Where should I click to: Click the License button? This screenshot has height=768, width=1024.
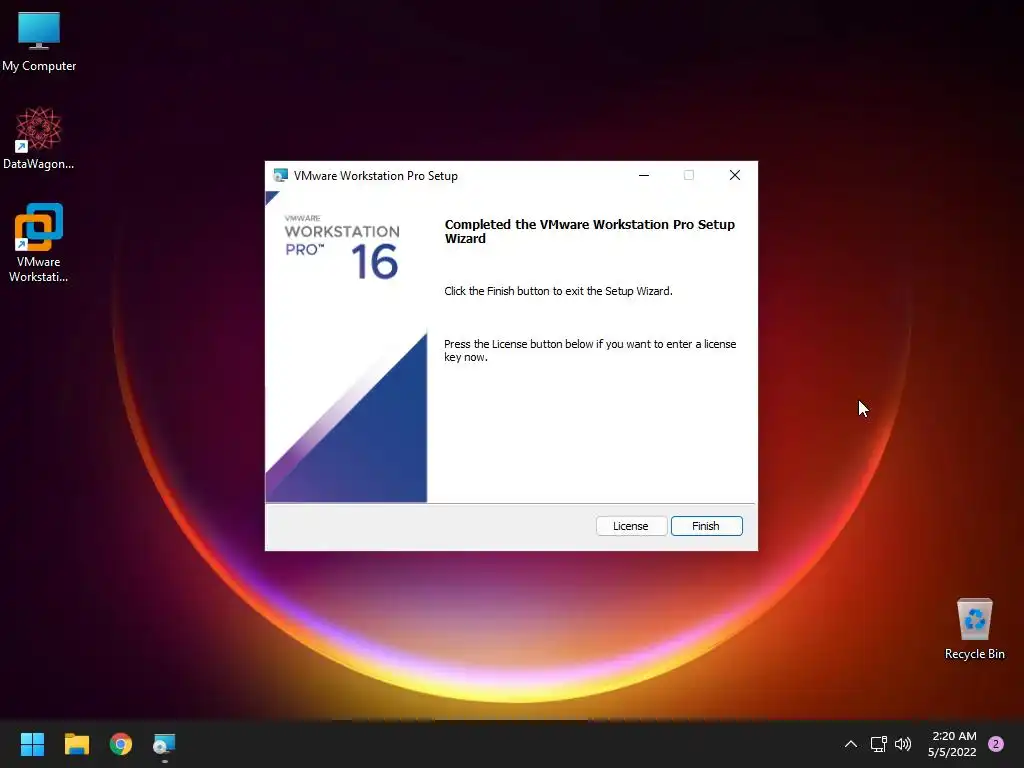tap(631, 526)
